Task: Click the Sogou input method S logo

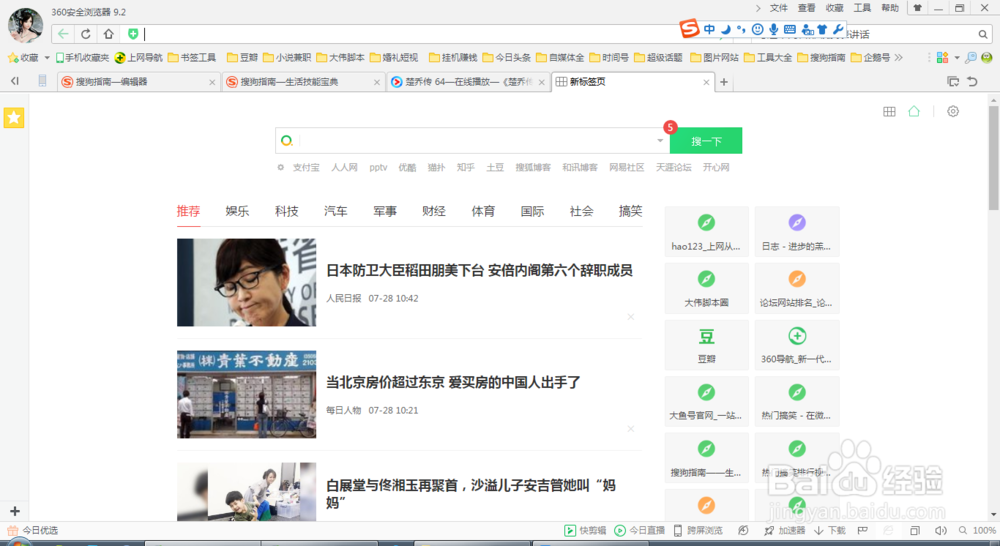Action: (689, 29)
